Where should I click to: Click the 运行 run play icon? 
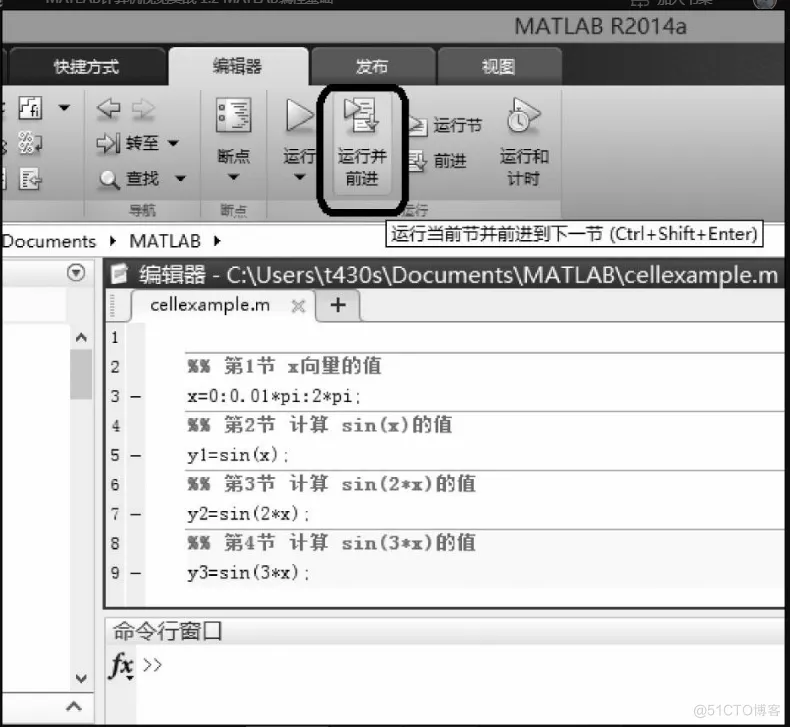[299, 115]
